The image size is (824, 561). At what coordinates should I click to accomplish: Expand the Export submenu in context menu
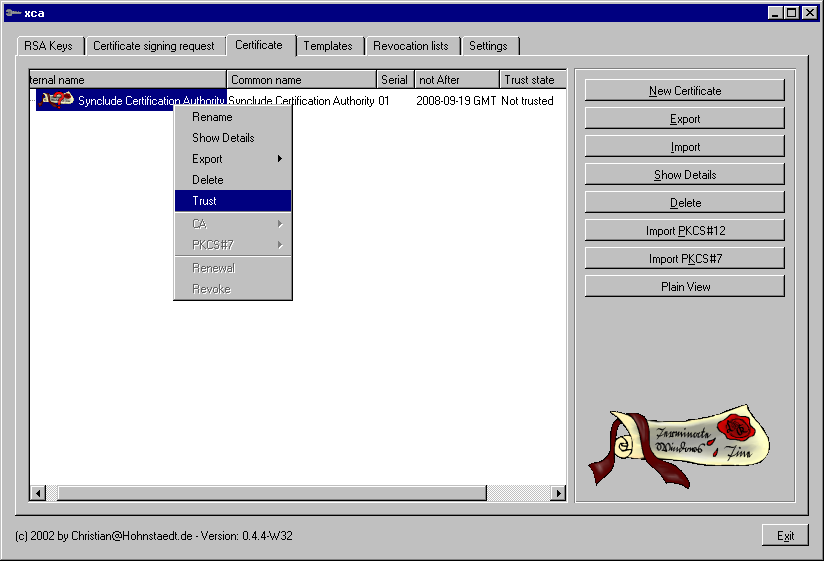[x=232, y=159]
